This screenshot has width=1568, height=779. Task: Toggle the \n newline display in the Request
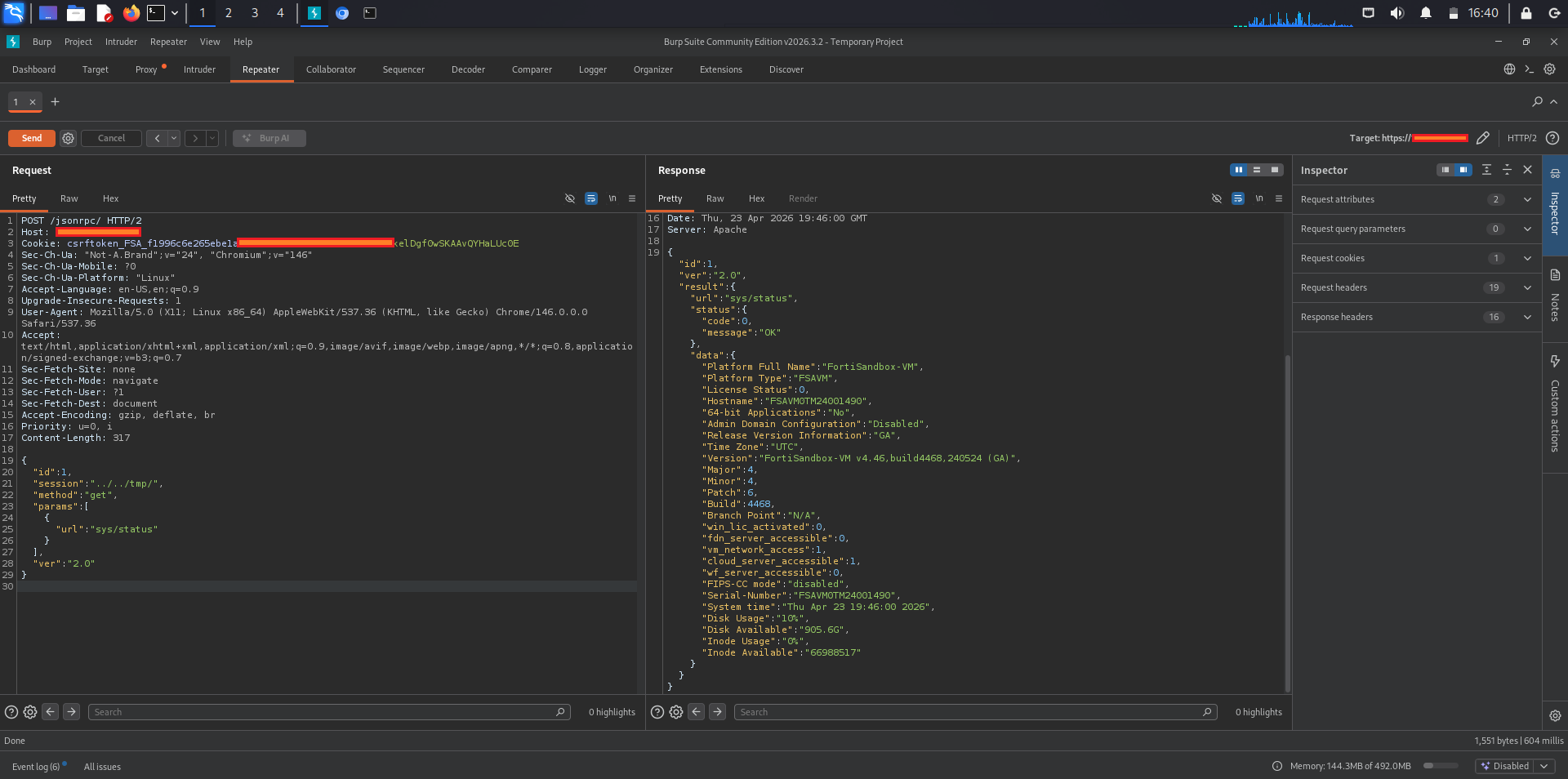(612, 198)
